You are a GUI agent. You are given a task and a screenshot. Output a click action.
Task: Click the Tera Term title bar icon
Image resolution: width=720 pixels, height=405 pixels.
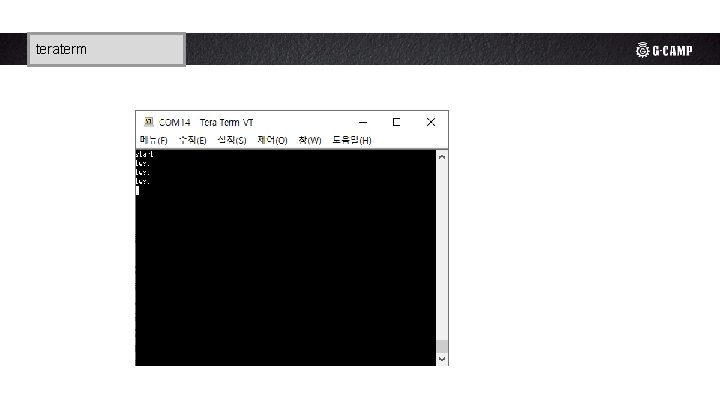(x=149, y=122)
